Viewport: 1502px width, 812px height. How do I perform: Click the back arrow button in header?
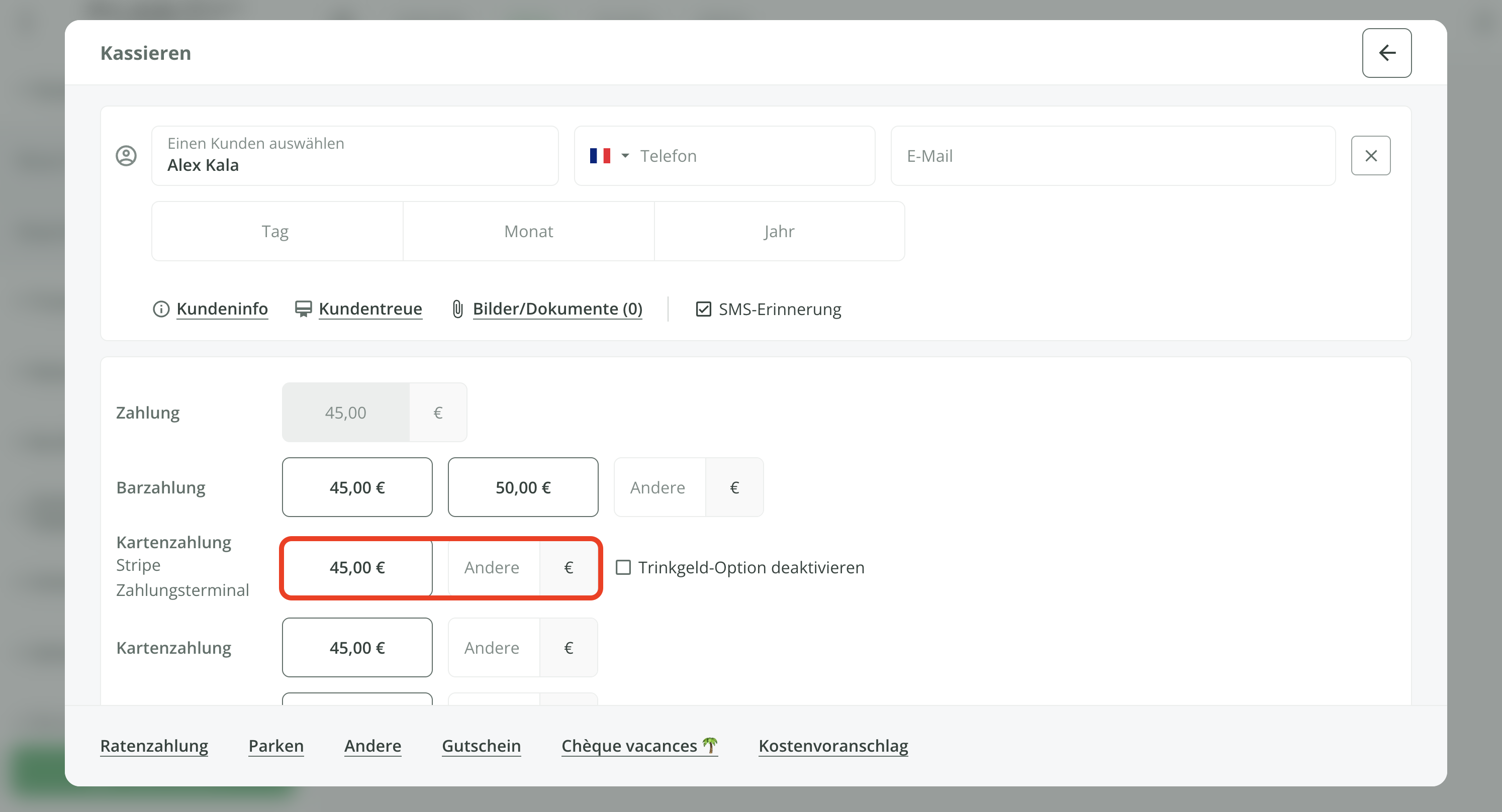click(x=1386, y=53)
